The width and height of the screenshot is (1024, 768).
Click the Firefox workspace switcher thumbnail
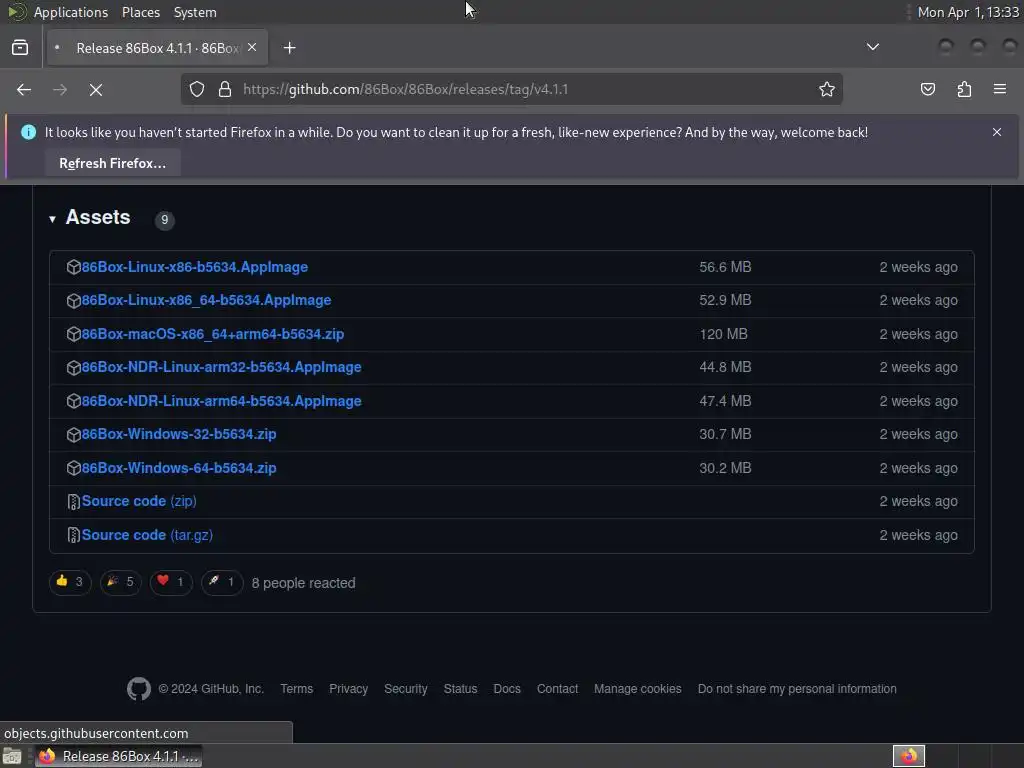tap(908, 756)
